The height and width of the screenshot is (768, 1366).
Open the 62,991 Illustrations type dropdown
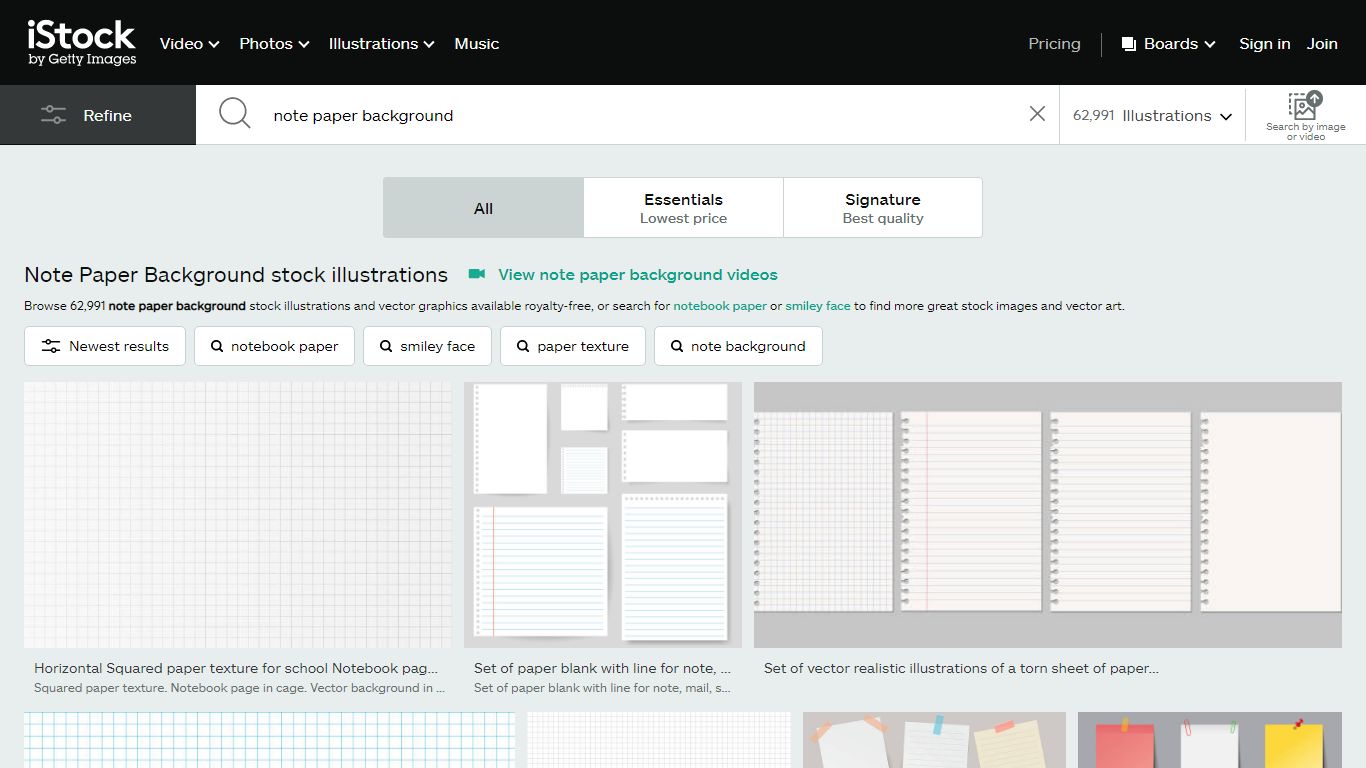(x=1152, y=115)
